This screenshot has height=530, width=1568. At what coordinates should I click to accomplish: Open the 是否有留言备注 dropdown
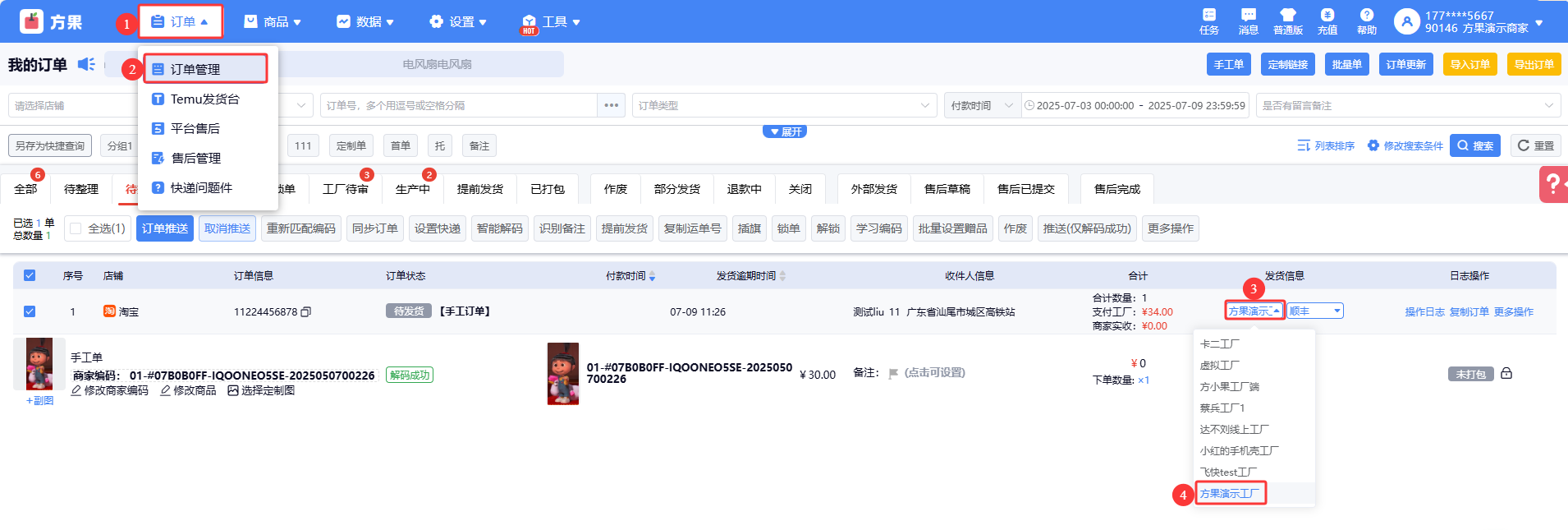click(x=1408, y=105)
